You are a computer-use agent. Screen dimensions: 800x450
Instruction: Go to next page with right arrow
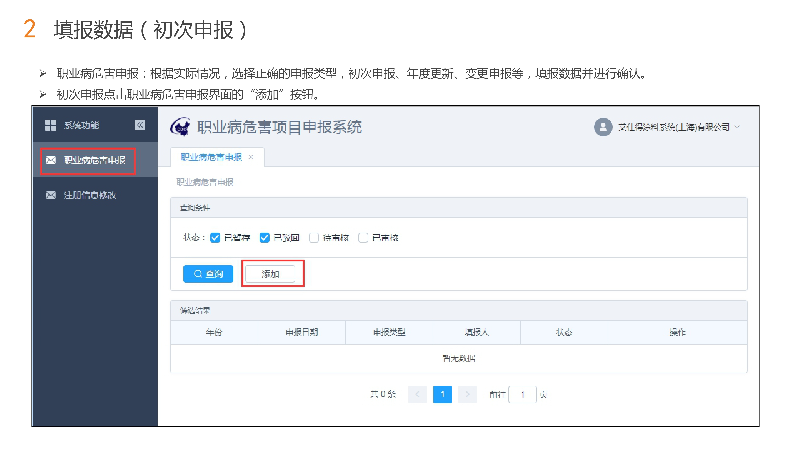pos(467,394)
